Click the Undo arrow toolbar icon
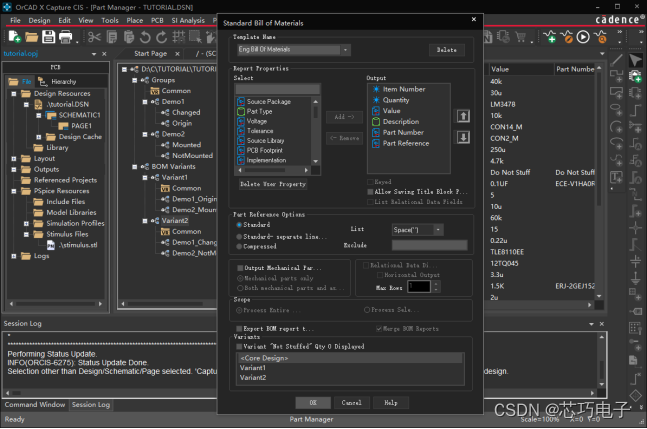Image resolution: width=647 pixels, height=429 pixels. point(145,37)
